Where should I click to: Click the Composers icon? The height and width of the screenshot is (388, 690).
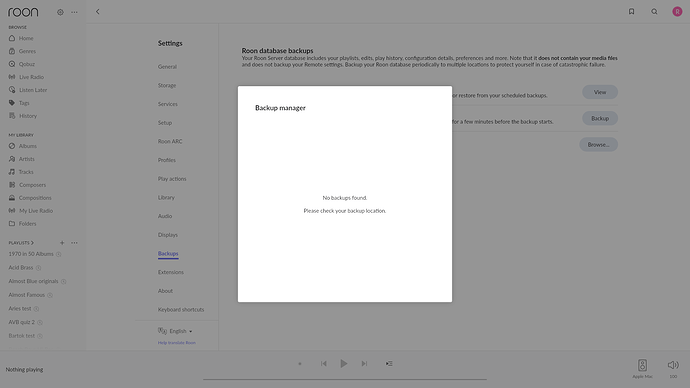pyautogui.click(x=12, y=185)
